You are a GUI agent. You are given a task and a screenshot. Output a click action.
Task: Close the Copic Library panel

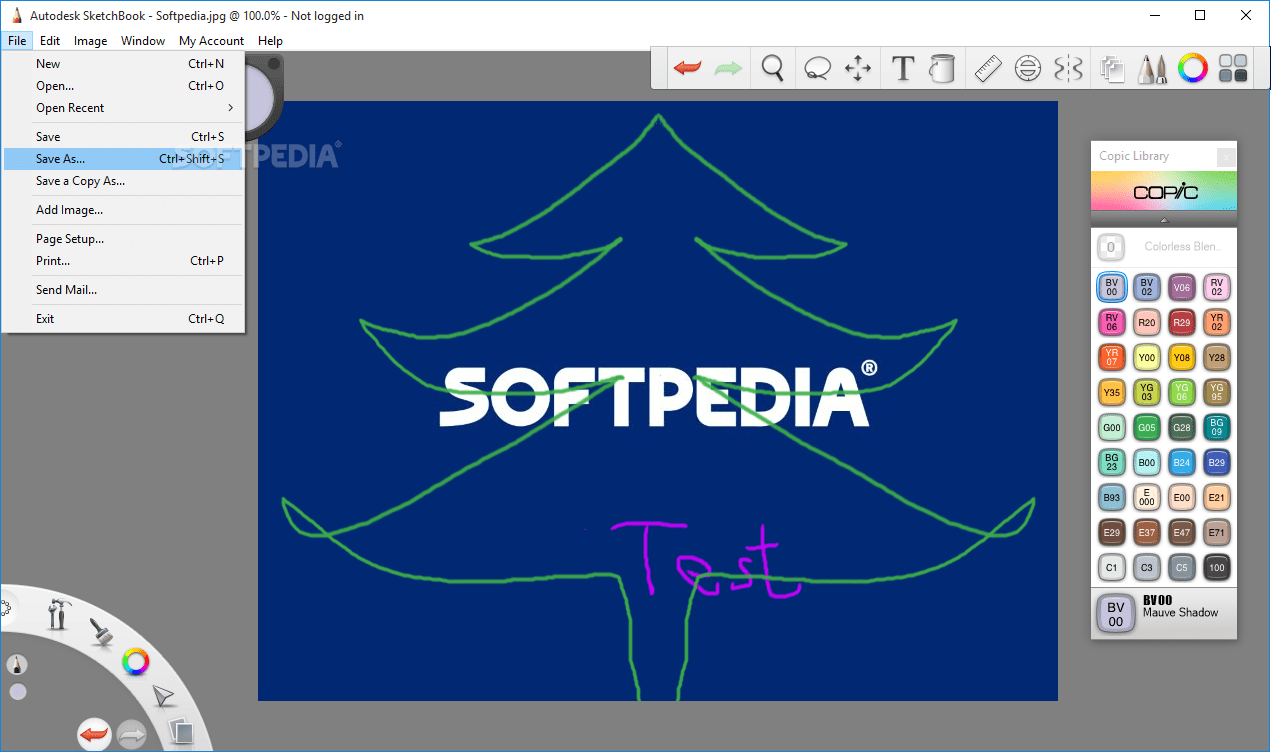[1226, 157]
